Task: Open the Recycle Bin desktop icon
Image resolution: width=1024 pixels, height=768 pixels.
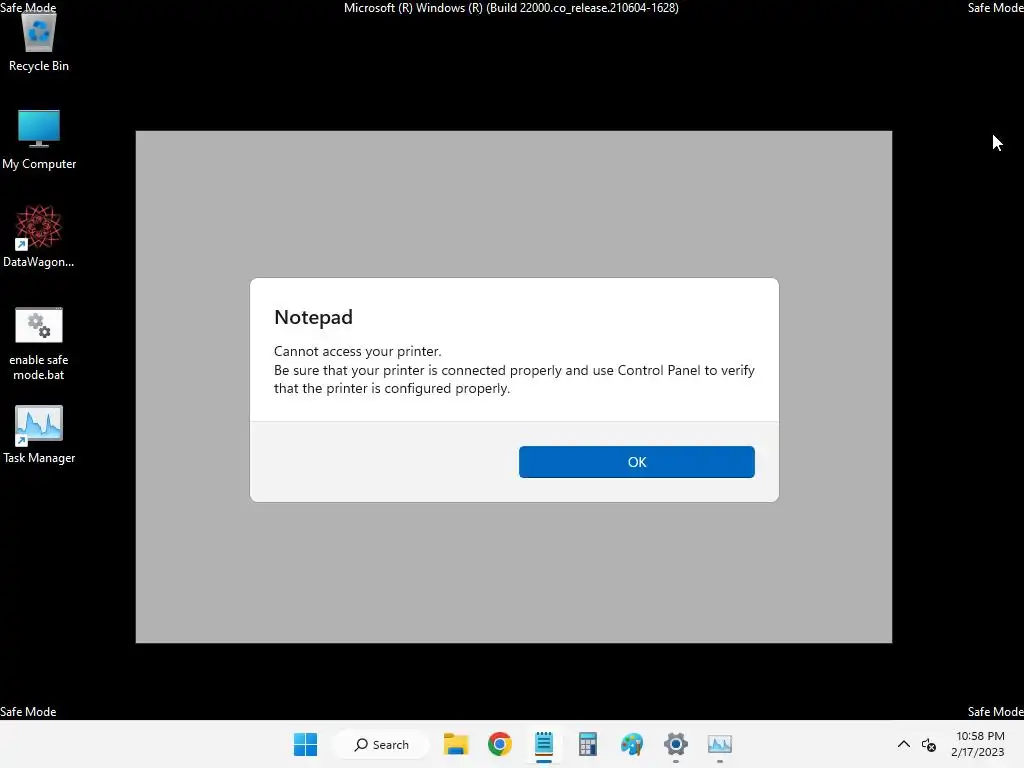Action: [x=39, y=42]
